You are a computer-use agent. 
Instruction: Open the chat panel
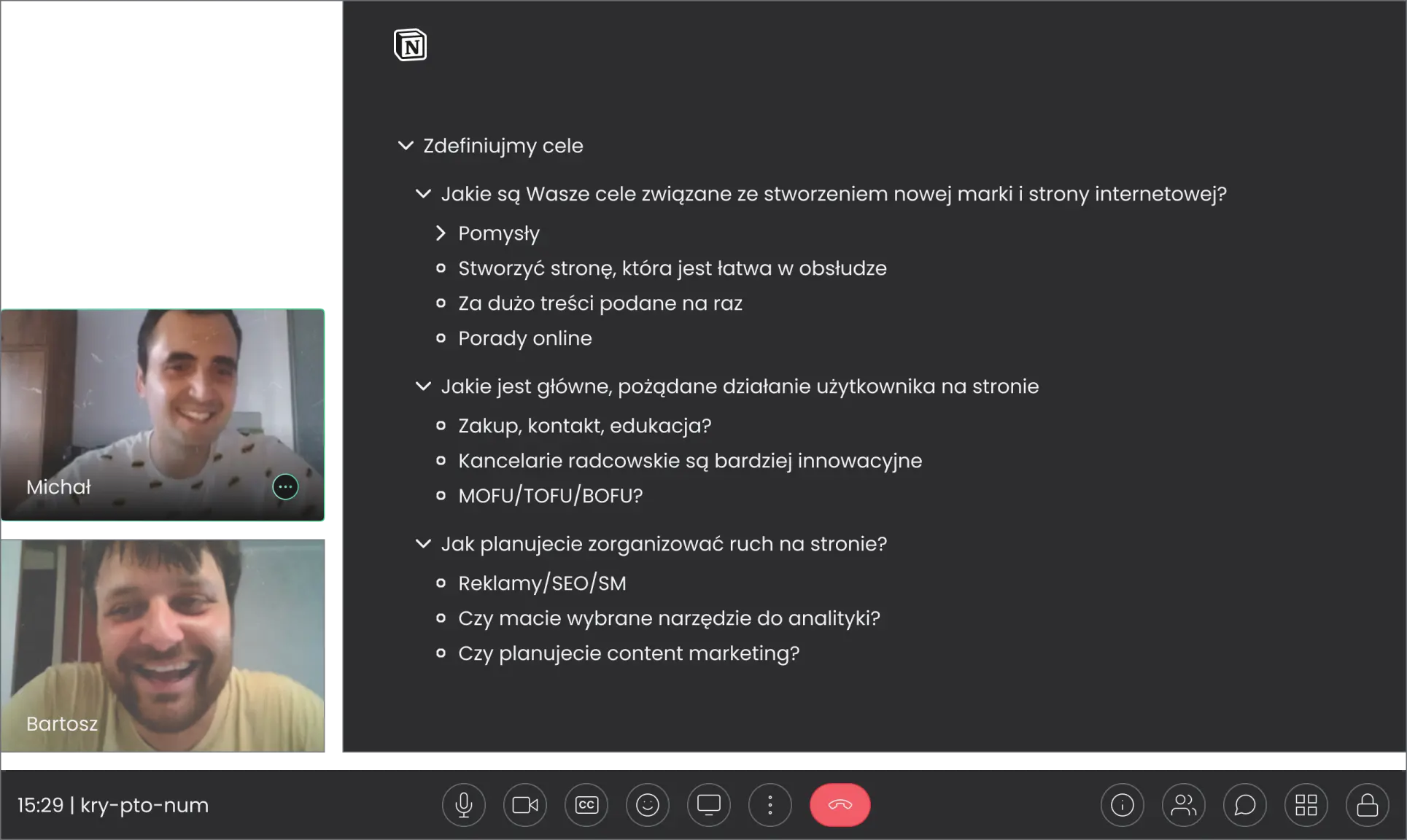click(1244, 805)
